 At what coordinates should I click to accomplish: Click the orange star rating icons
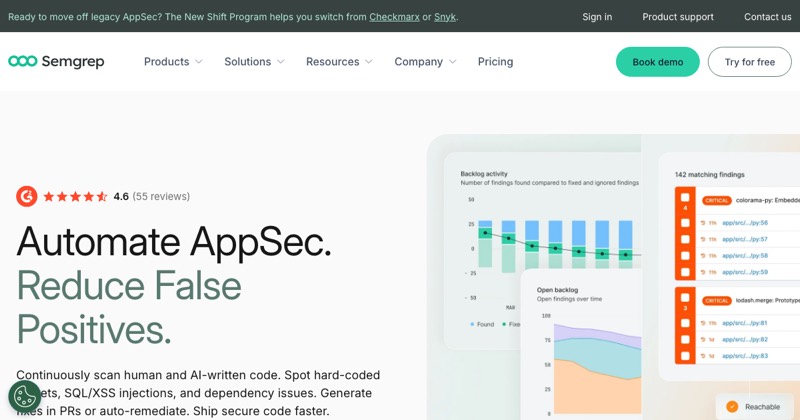tap(75, 196)
